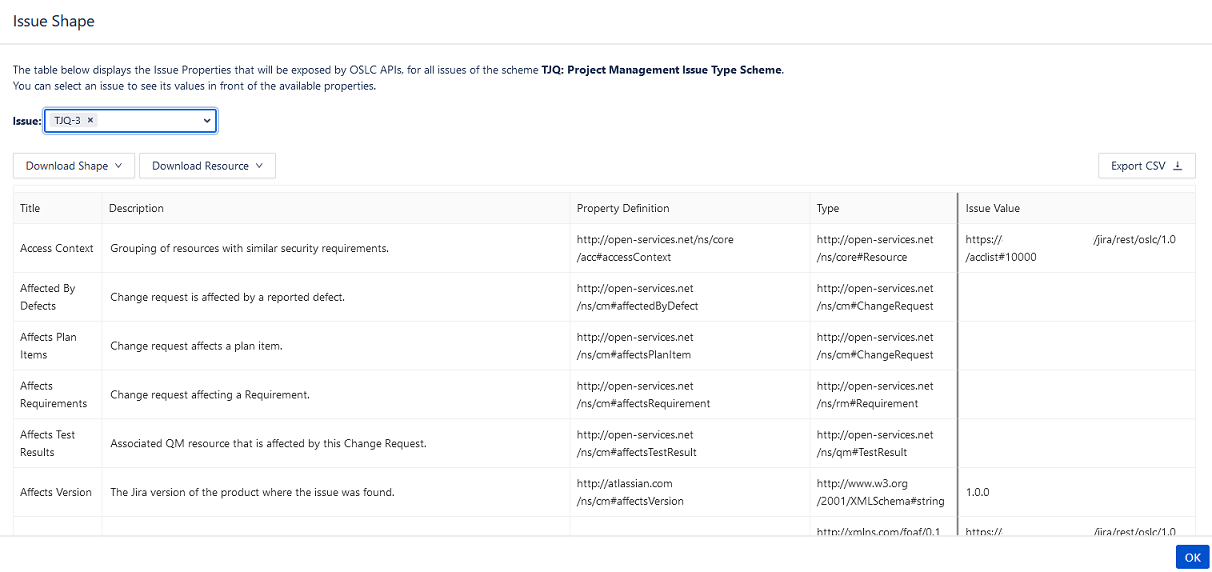Click the scheme name 'TJQ: Project Management Issue Type Scheme'

point(661,70)
